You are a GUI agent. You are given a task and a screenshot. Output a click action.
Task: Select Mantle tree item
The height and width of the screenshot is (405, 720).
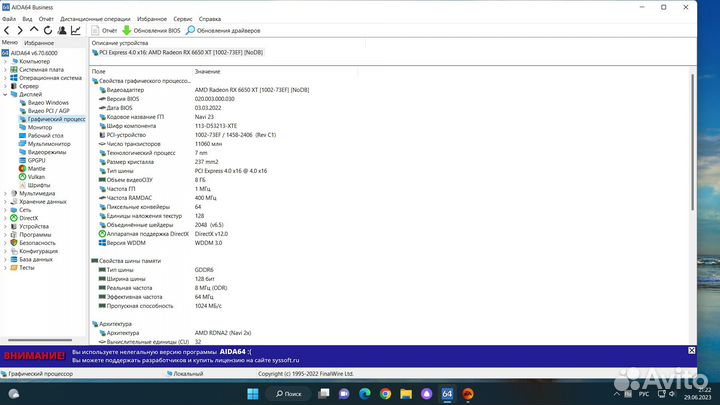pos(32,169)
